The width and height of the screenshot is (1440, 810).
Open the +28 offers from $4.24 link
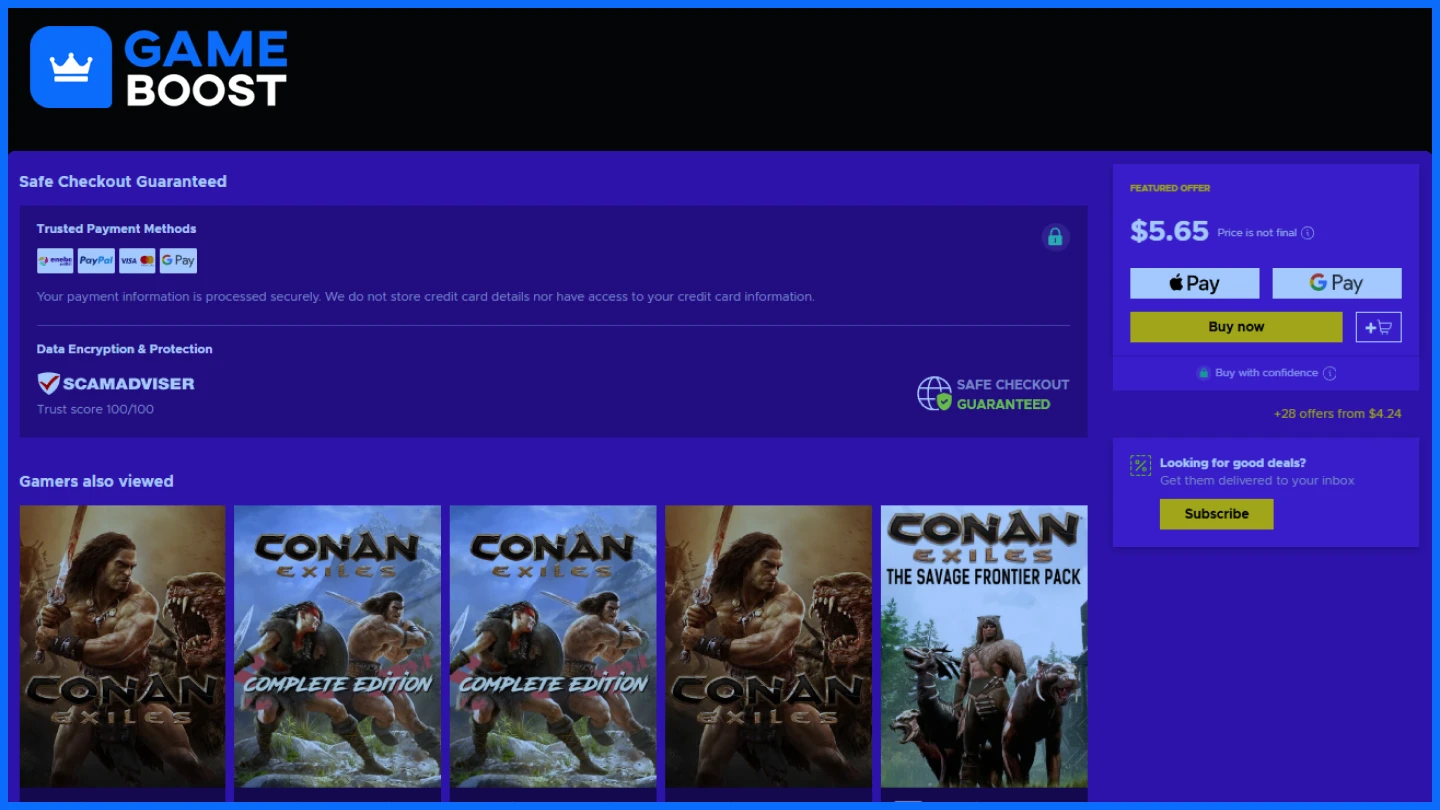click(1337, 413)
